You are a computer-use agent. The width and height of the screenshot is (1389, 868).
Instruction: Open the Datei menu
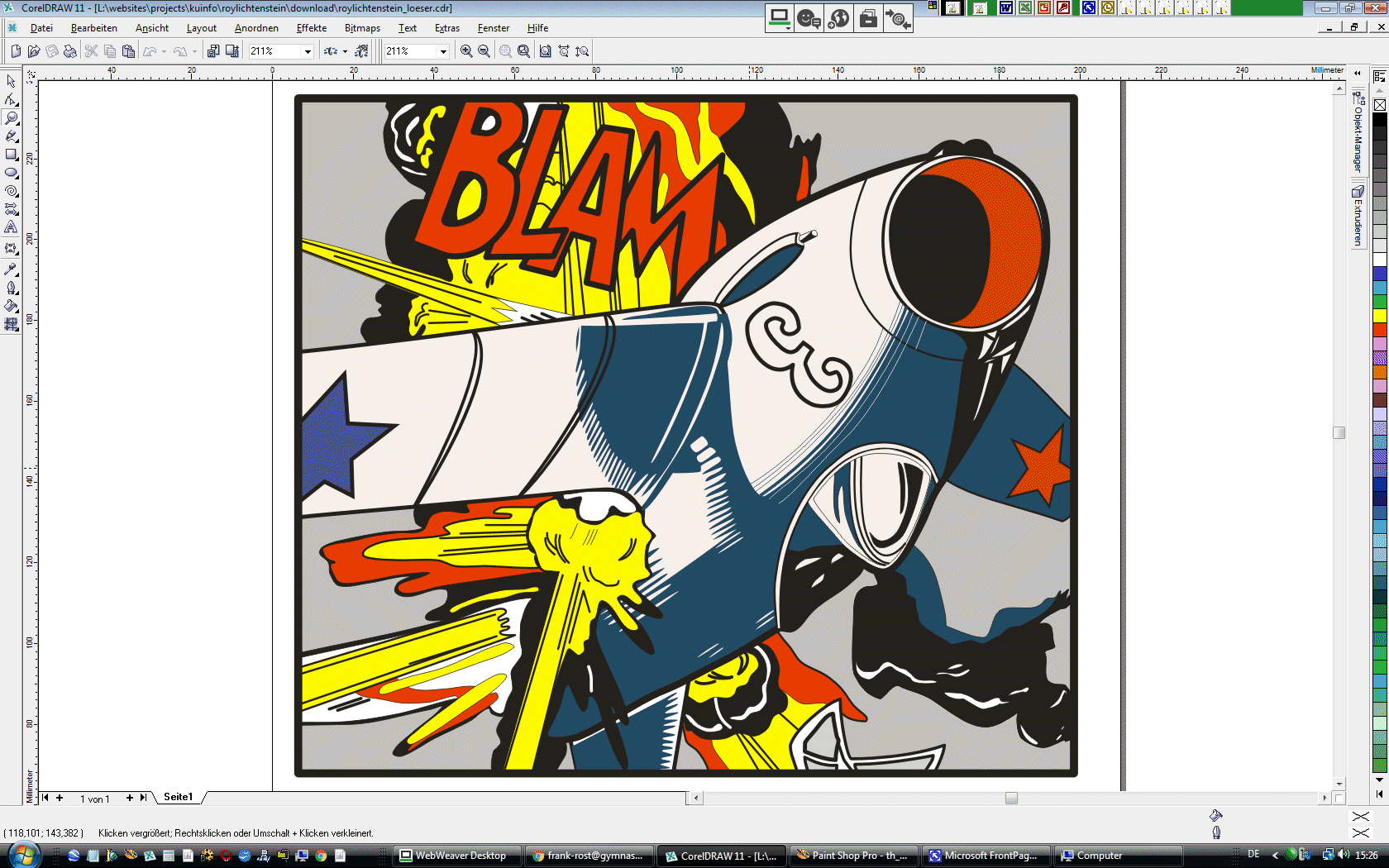click(41, 28)
